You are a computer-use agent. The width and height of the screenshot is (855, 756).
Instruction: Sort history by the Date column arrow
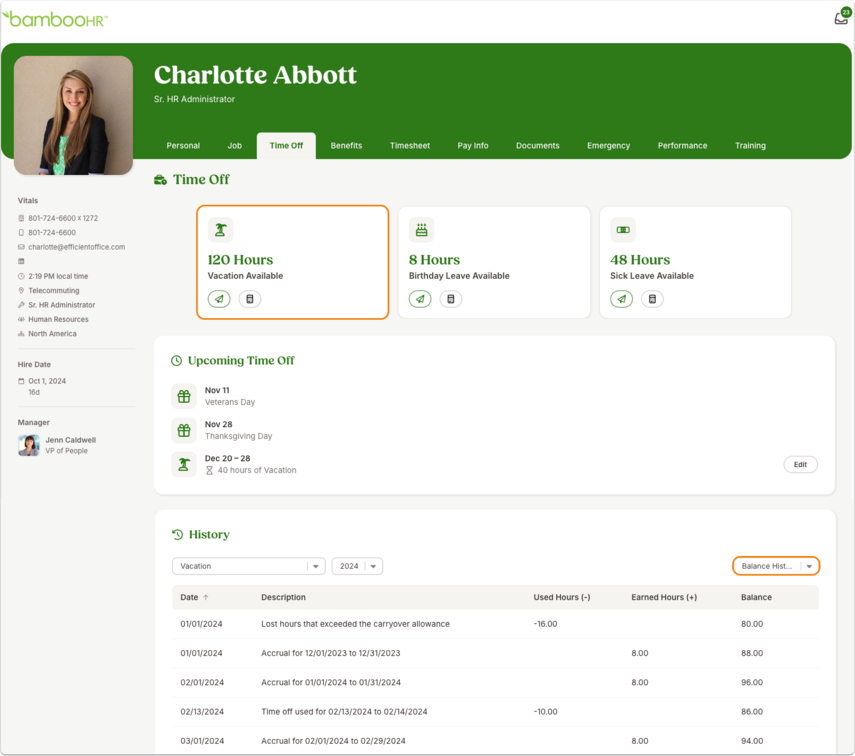pos(206,597)
